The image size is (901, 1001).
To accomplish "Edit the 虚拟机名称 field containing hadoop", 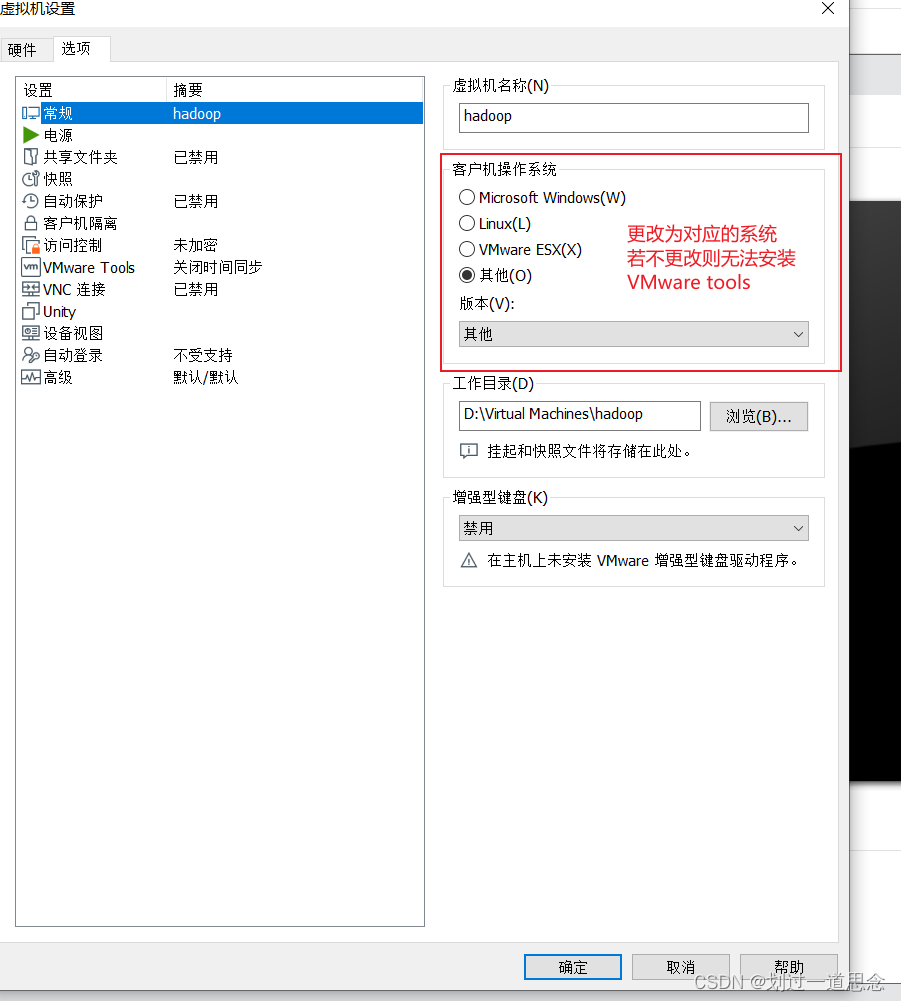I will 633,117.
